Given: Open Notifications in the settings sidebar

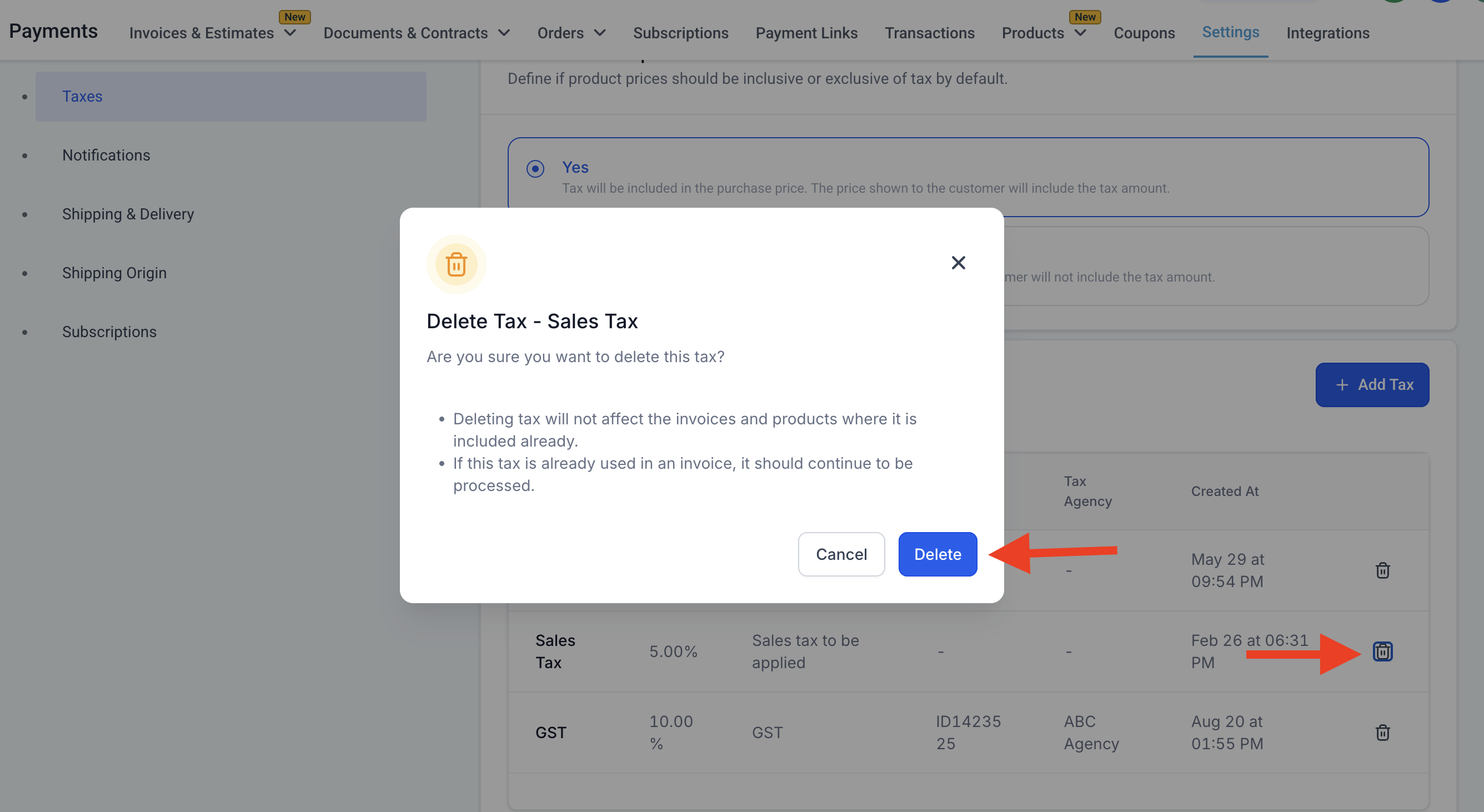Looking at the screenshot, I should (106, 155).
